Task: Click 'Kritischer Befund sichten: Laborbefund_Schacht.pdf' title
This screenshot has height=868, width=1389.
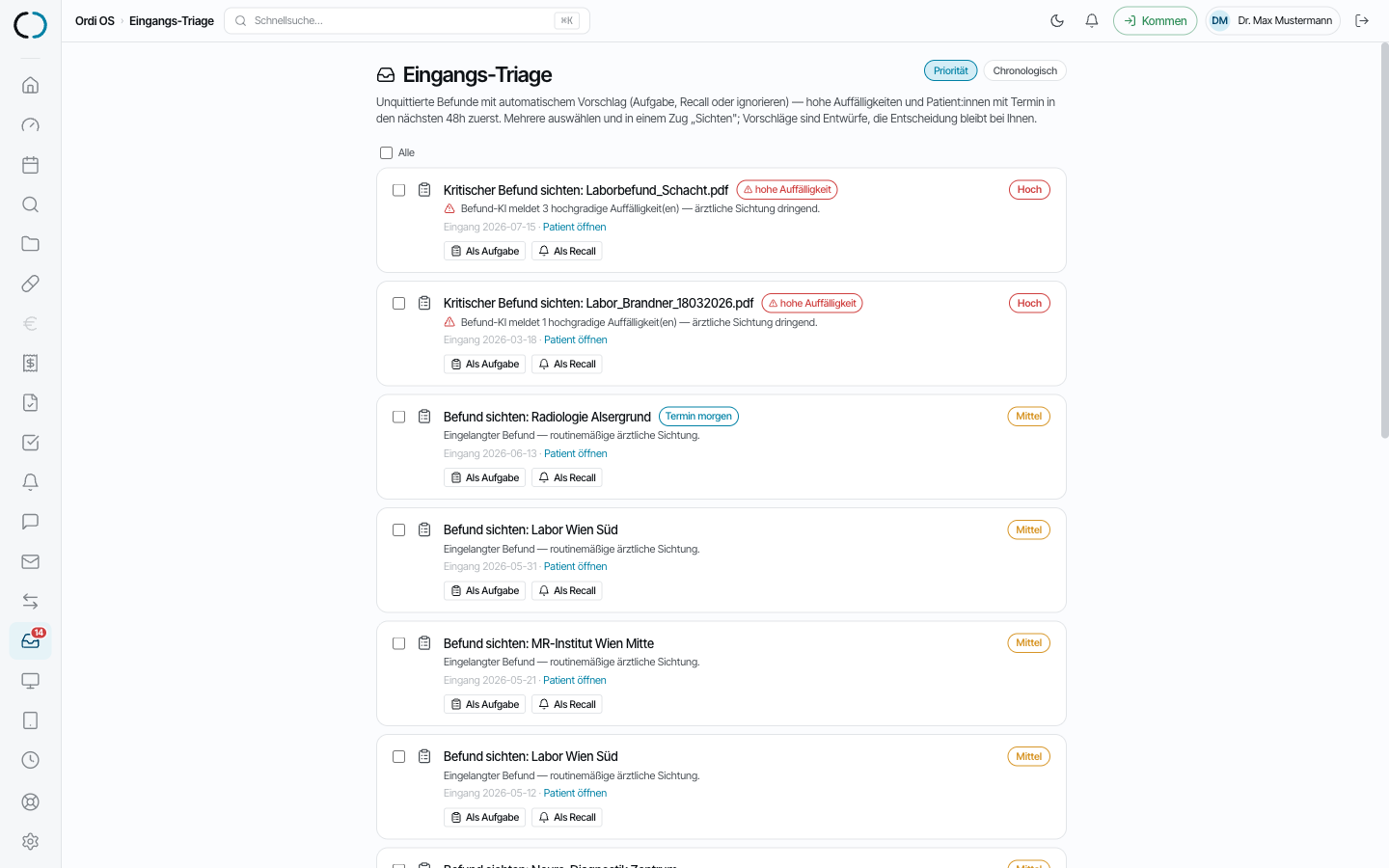Action: [586, 190]
